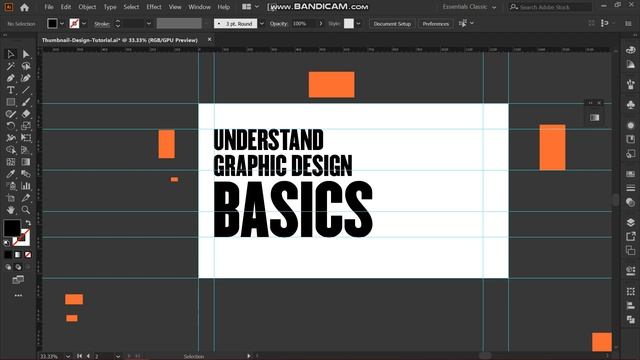Open the Symbols panel club icon
The height and width of the screenshot is (360, 640).
pos(631,105)
